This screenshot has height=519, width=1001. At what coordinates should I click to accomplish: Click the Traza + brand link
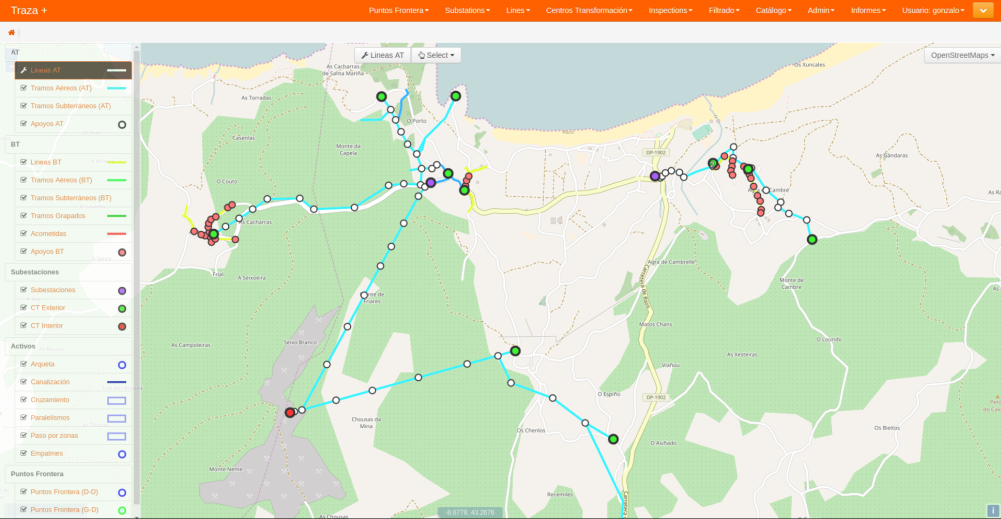(x=29, y=10)
